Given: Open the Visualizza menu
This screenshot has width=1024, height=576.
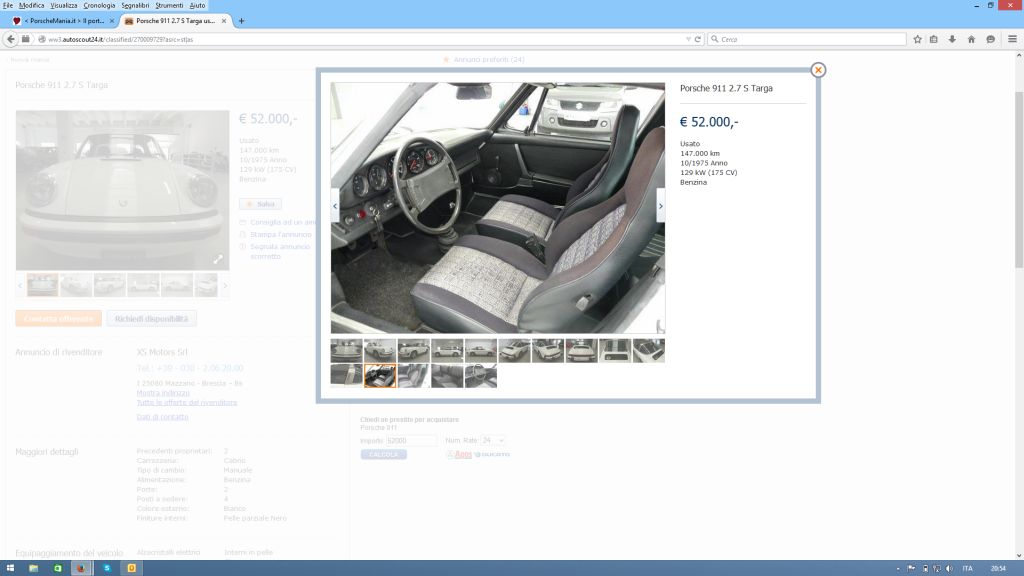Looking at the screenshot, I should coord(63,5).
